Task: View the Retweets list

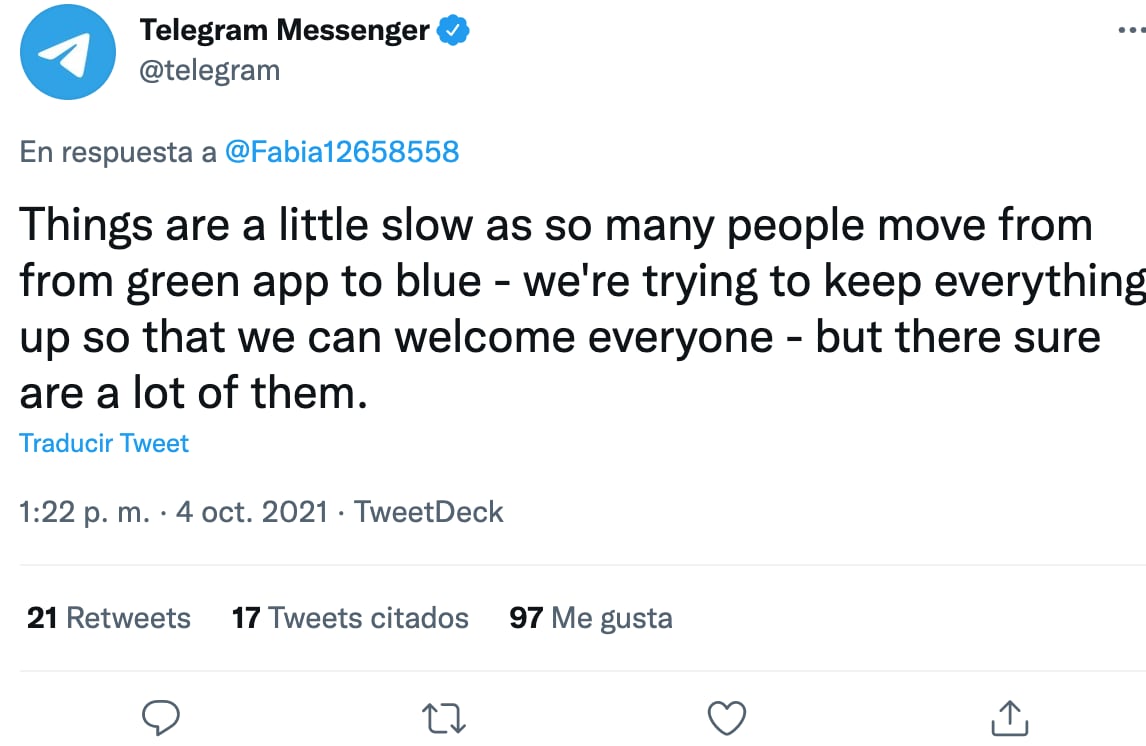Action: click(x=127, y=618)
